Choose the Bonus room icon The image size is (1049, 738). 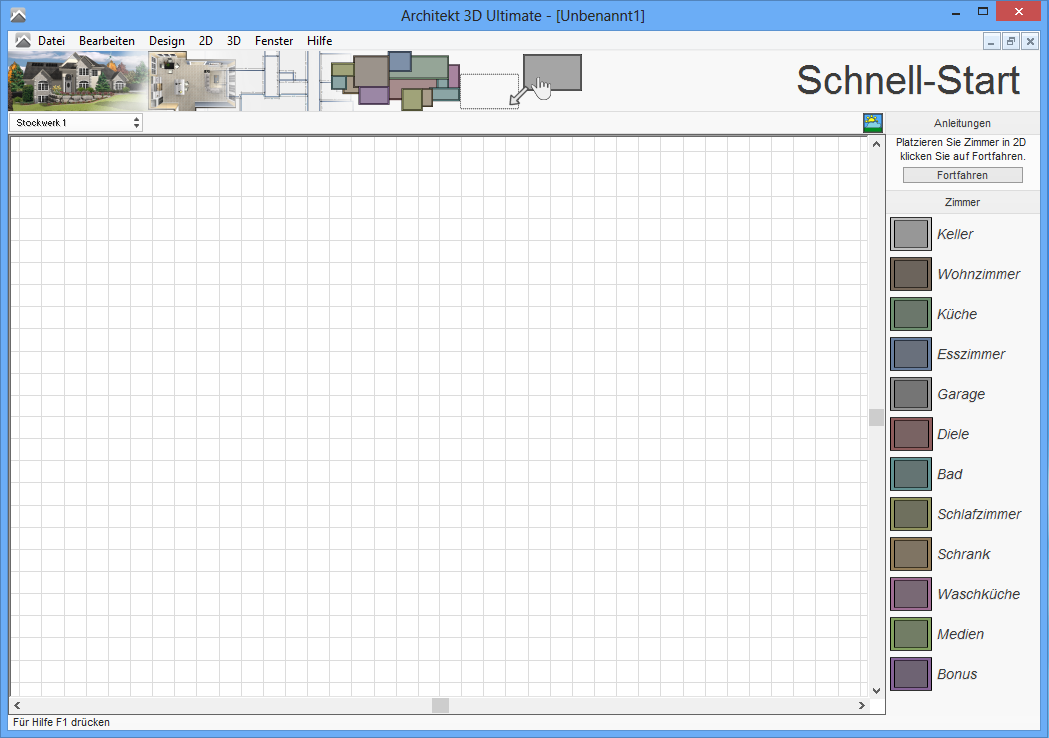coord(911,674)
